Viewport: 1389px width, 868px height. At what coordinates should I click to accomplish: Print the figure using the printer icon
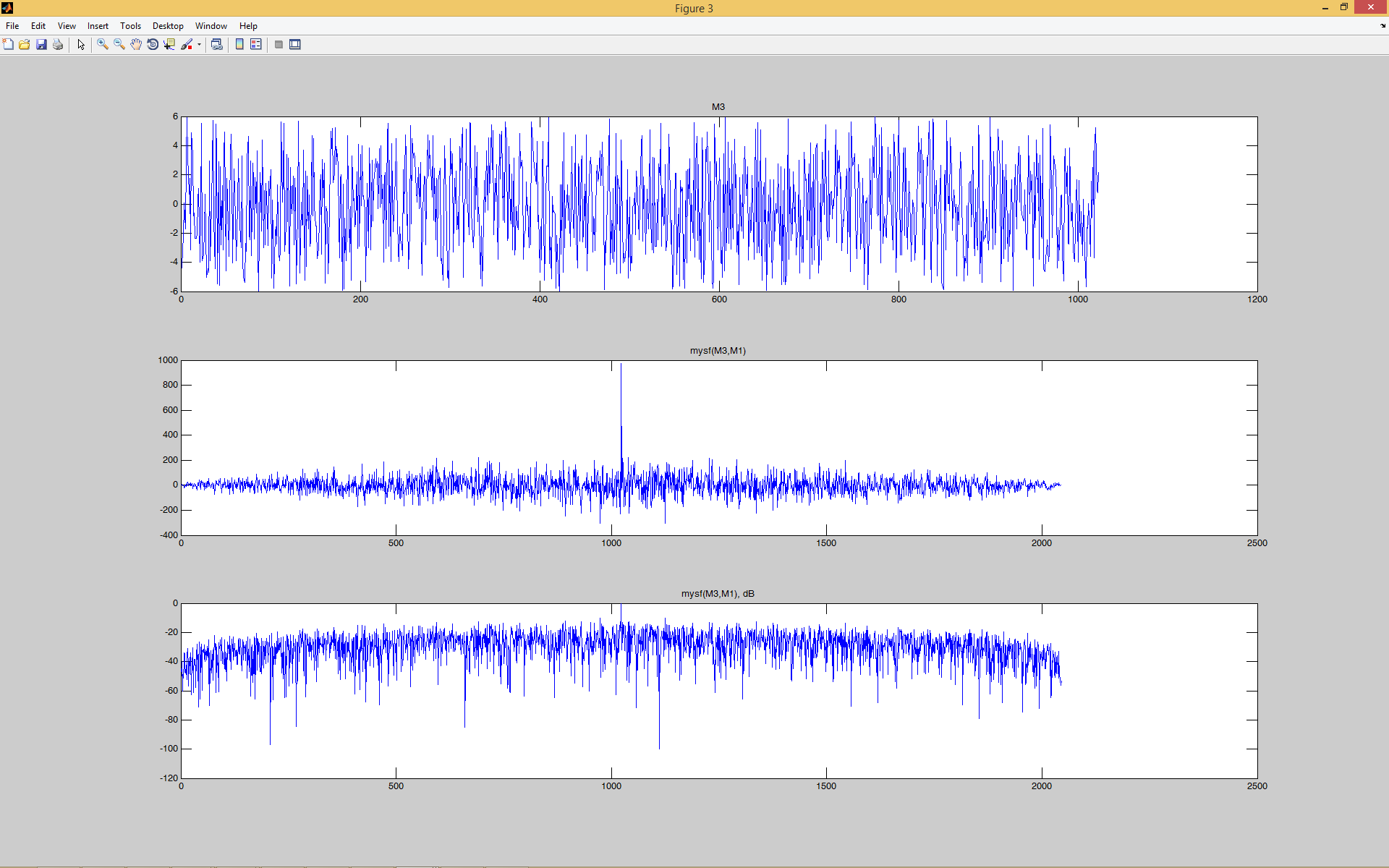point(58,45)
